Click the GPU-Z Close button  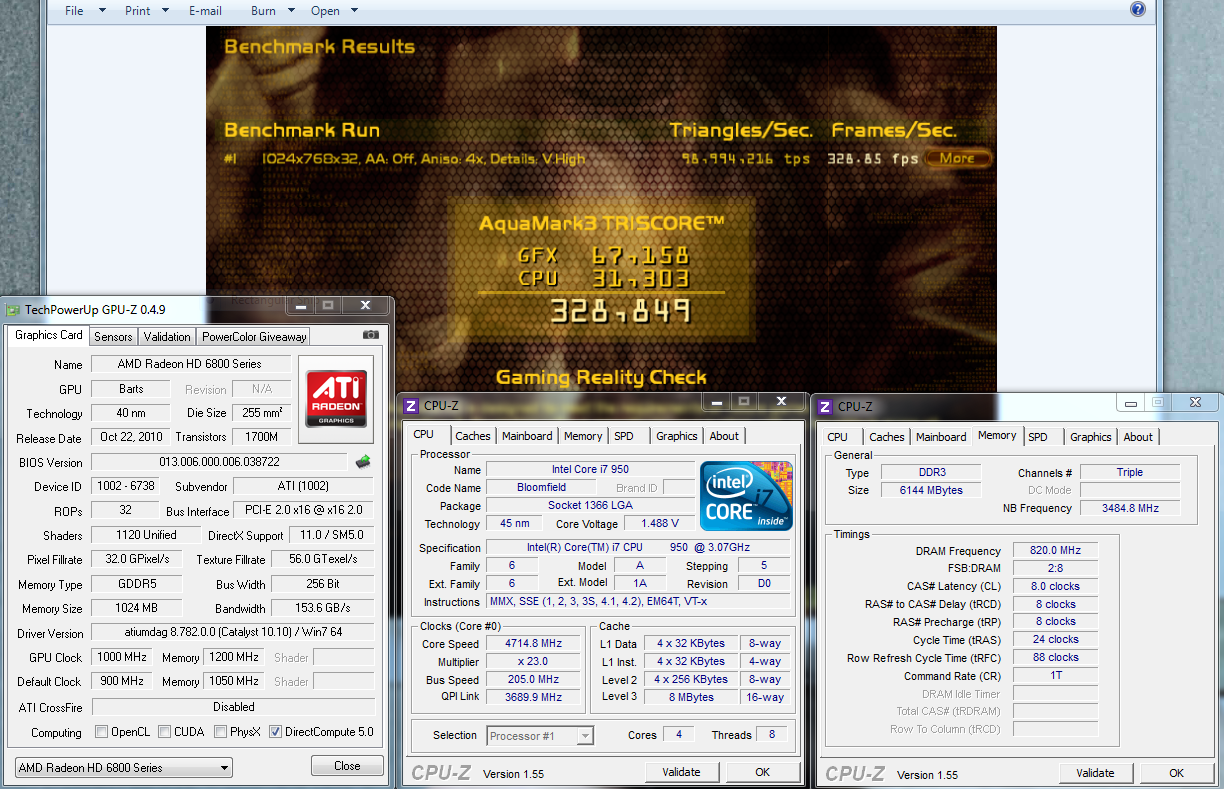click(347, 766)
